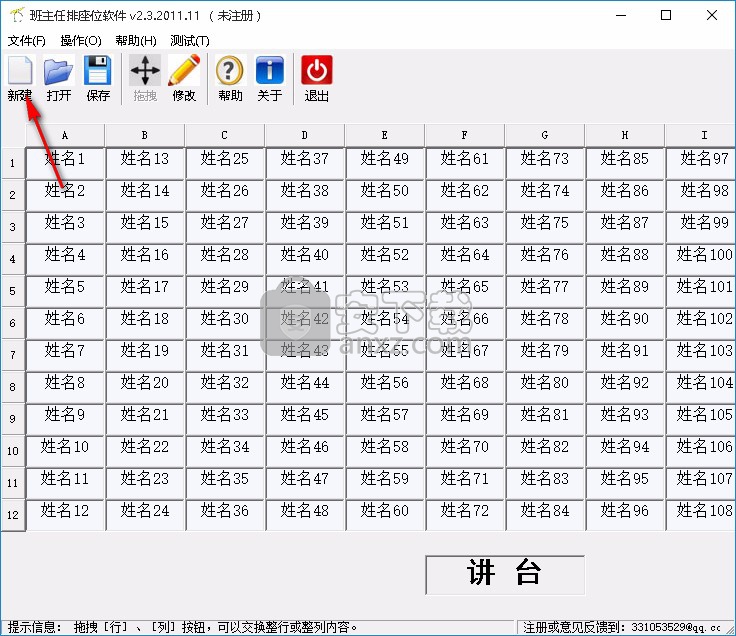This screenshot has width=736, height=636.
Task: Click column header A
Action: pos(65,135)
